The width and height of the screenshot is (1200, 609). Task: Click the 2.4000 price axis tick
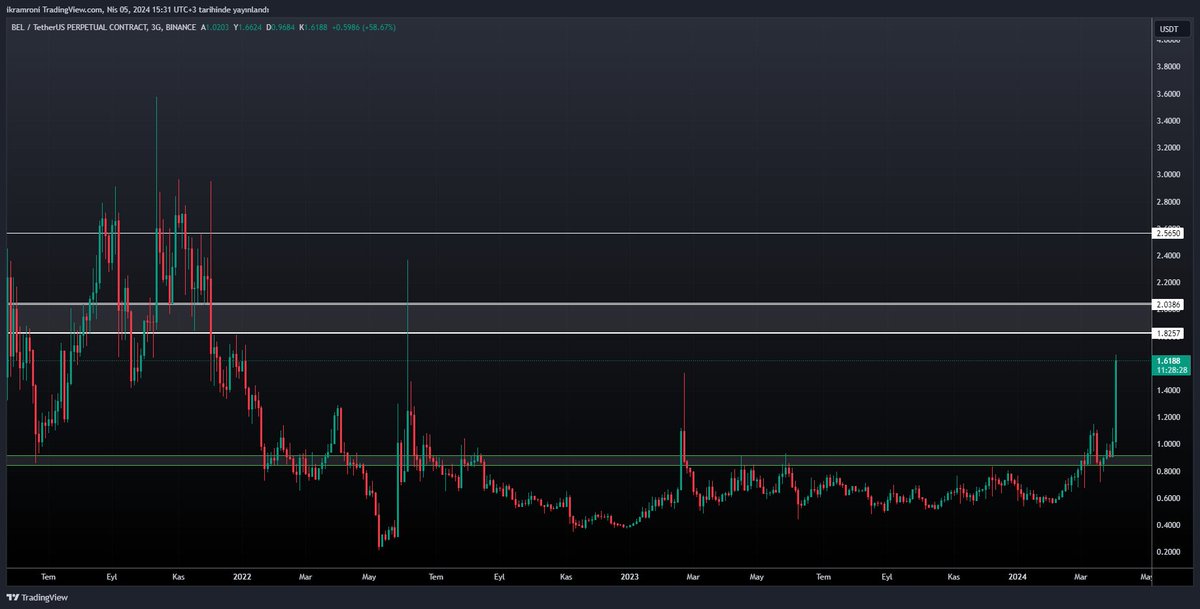coord(1168,255)
